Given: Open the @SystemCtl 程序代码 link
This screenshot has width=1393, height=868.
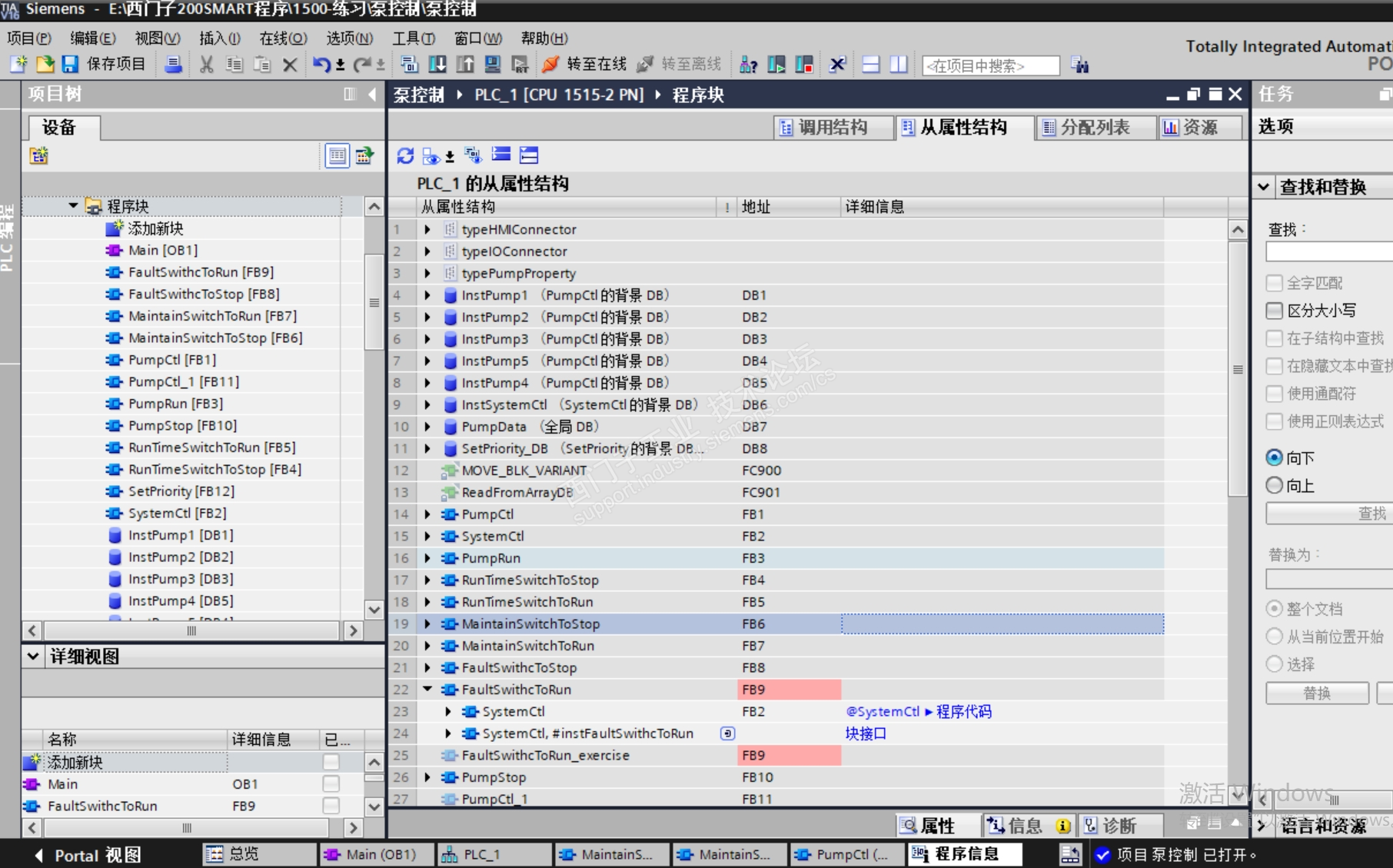Looking at the screenshot, I should tap(919, 712).
